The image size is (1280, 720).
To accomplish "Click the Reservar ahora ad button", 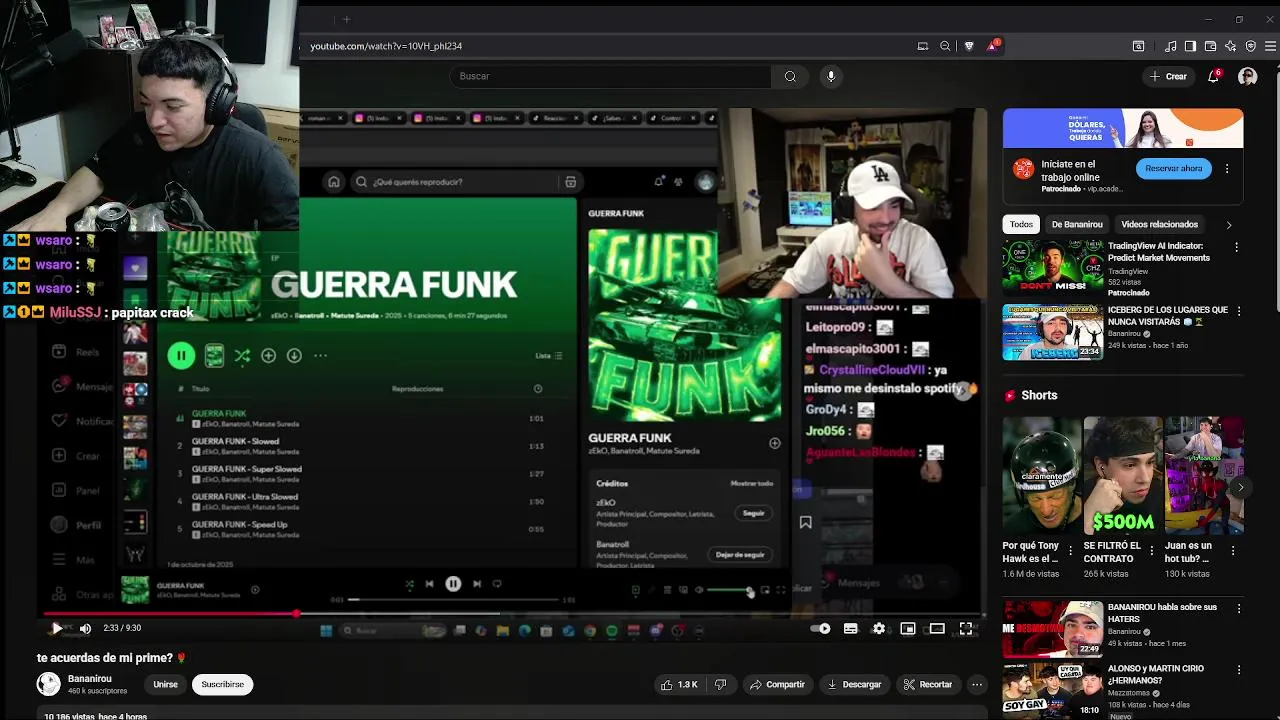I will click(x=1173, y=168).
